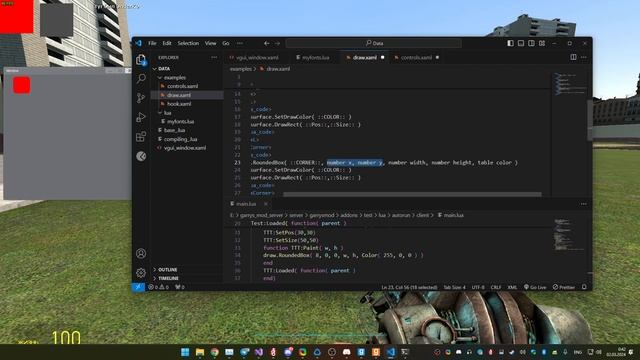
Task: Open the Accounts menu in activity bar
Action: (141, 253)
